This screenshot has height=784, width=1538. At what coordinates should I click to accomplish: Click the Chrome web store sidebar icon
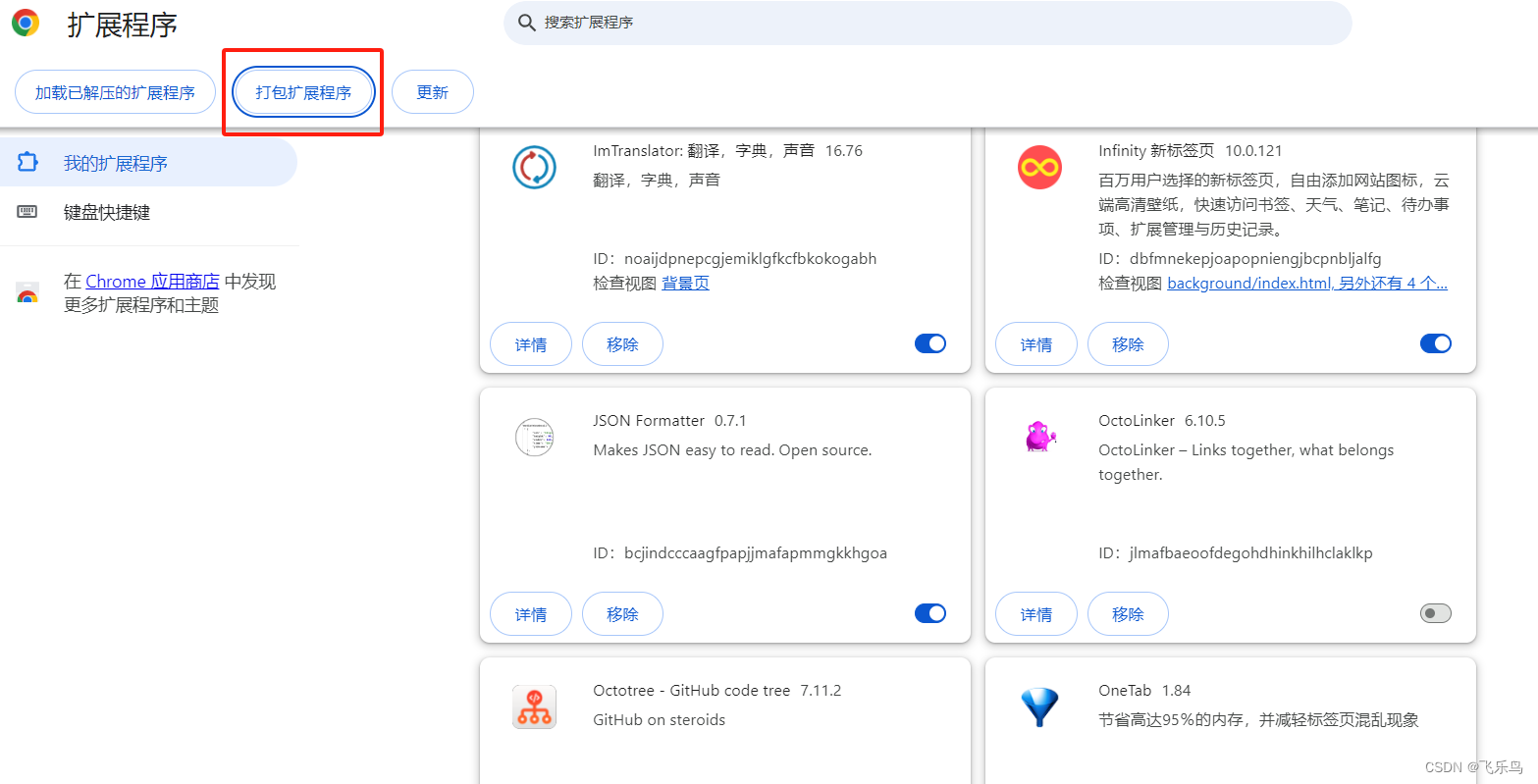pos(27,293)
